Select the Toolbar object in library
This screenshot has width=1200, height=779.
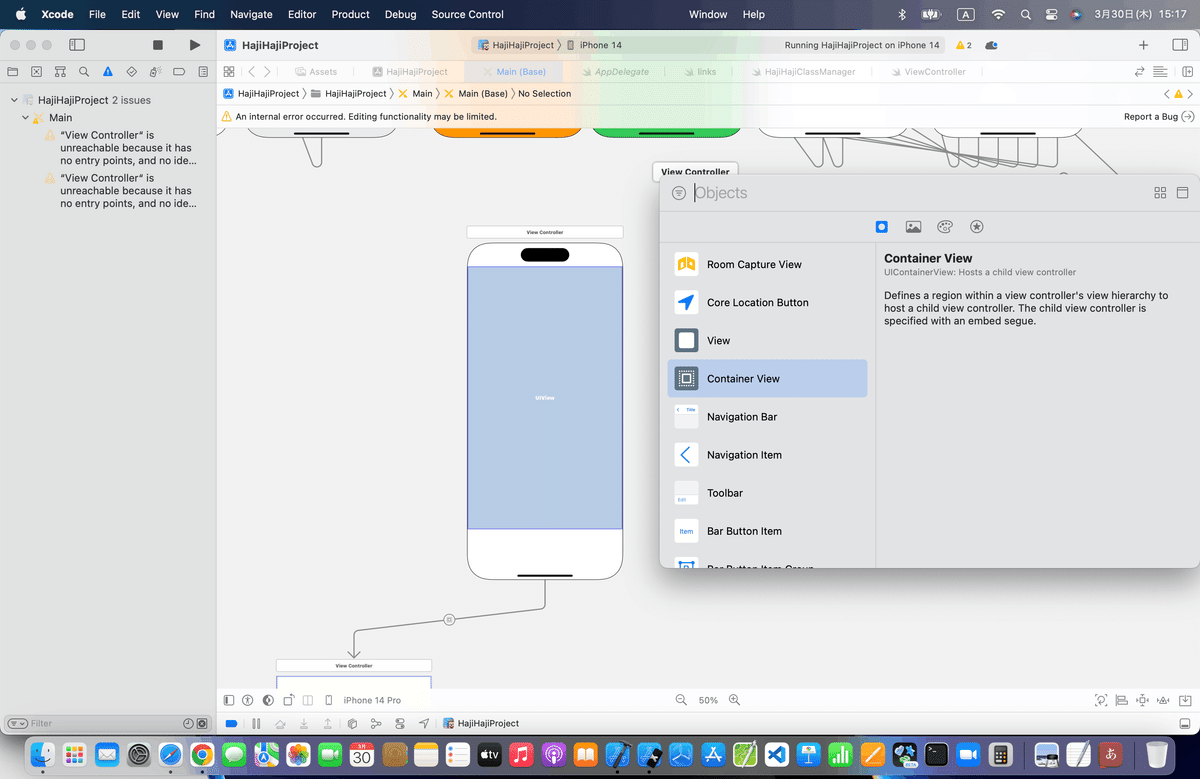[767, 493]
